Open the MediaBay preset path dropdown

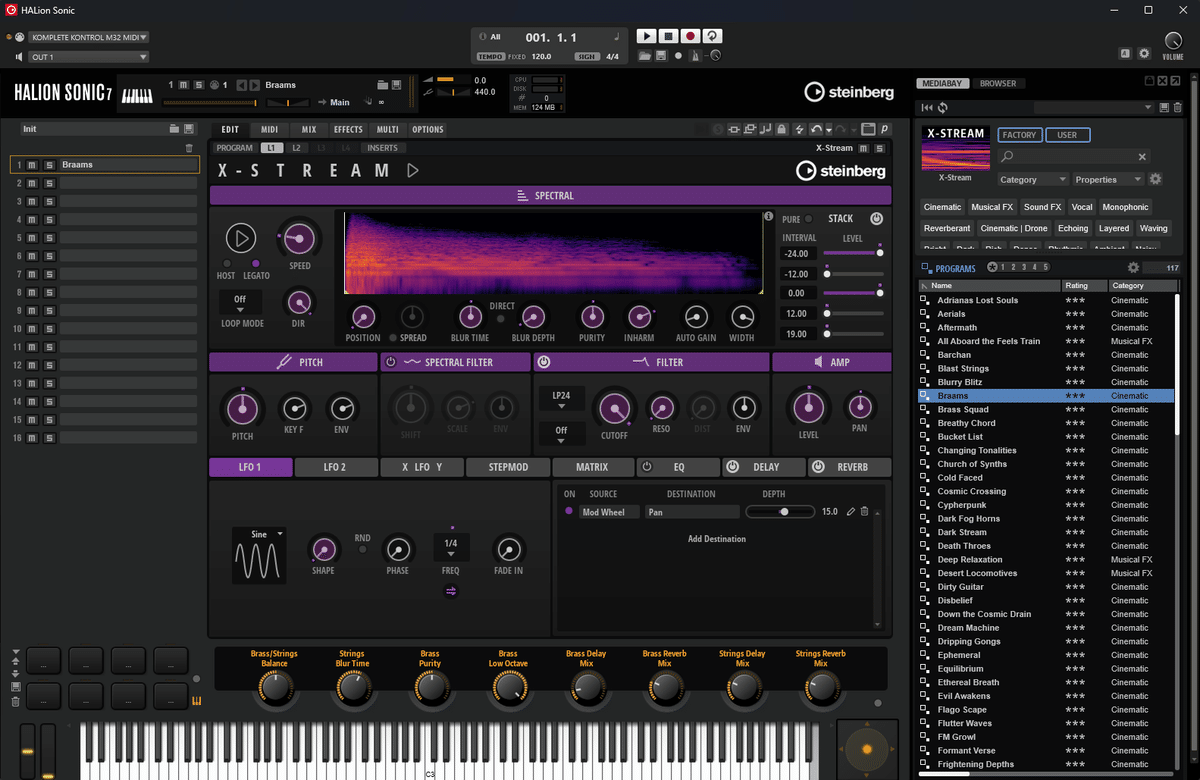click(x=1093, y=107)
